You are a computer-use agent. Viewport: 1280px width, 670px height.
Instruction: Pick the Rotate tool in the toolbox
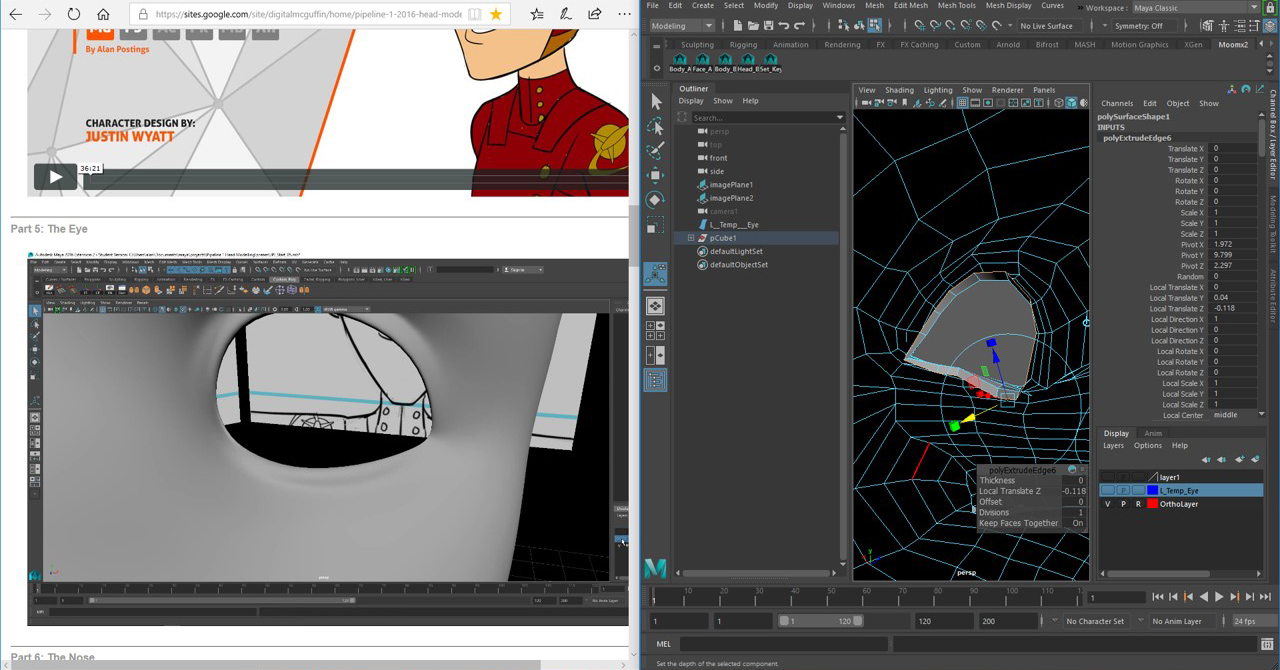tap(656, 200)
